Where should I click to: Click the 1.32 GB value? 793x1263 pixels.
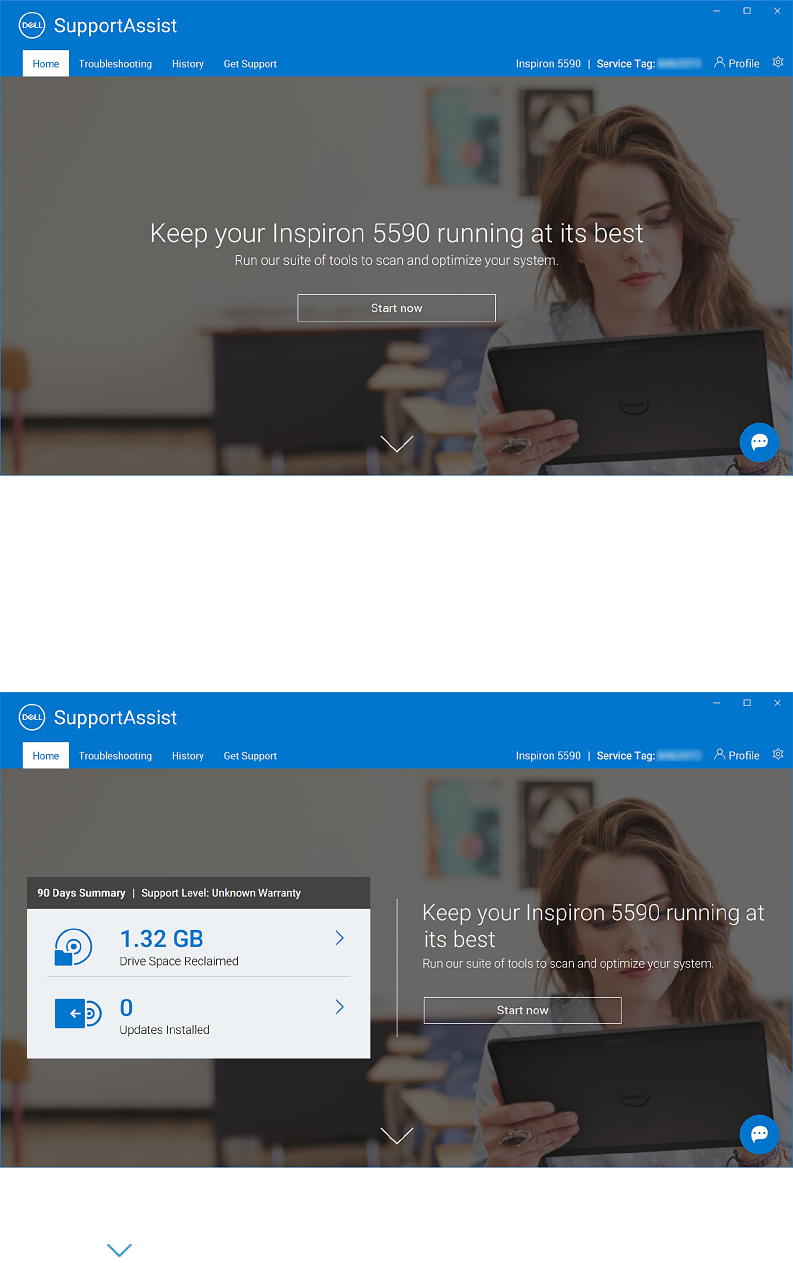click(161, 939)
